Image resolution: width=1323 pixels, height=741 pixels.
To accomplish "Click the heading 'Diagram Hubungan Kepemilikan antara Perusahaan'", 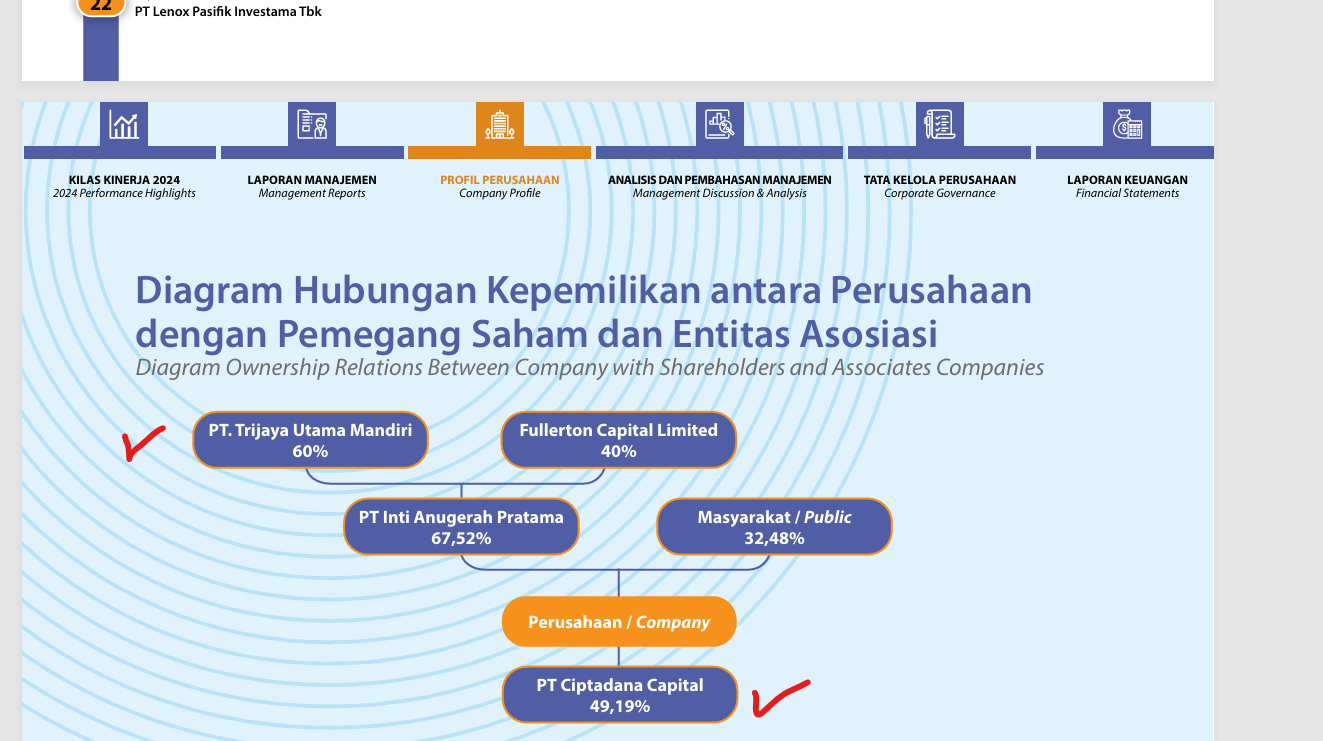I will tap(584, 290).
